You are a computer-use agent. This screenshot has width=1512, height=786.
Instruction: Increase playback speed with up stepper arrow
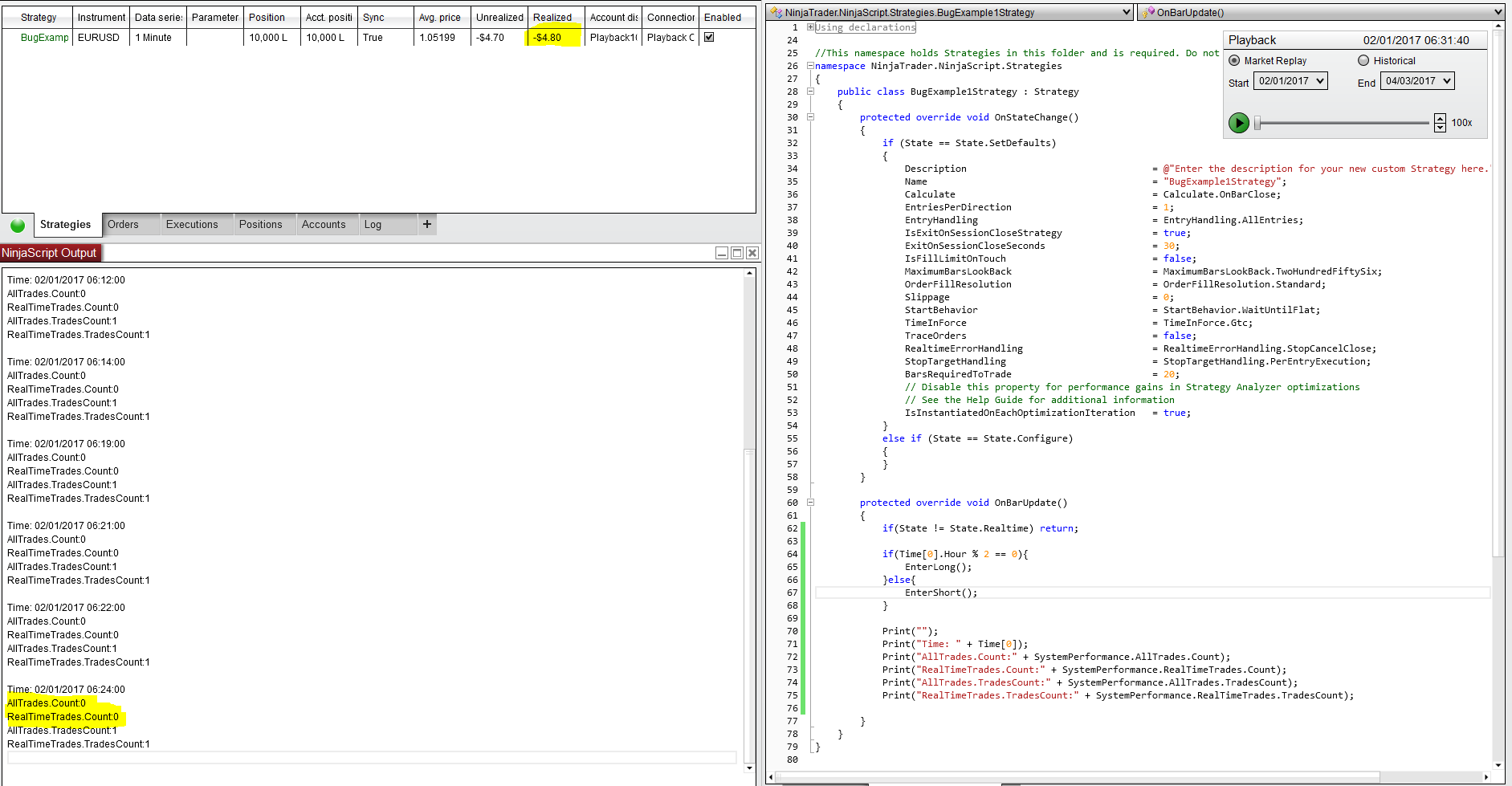point(1440,119)
